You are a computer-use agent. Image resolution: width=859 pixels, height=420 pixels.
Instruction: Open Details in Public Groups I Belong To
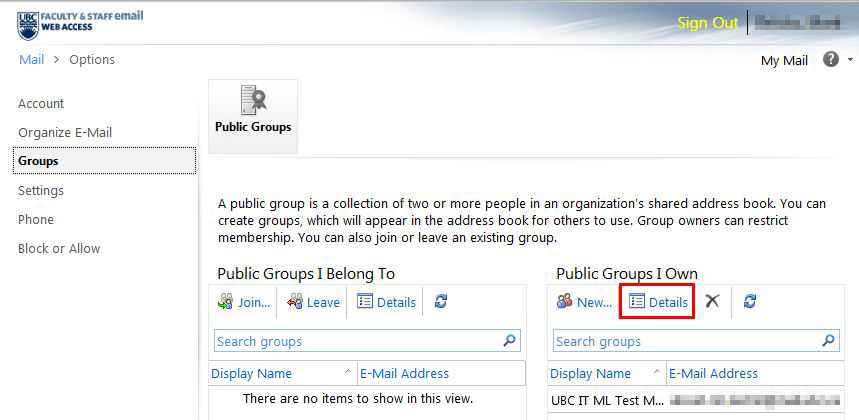(x=386, y=302)
